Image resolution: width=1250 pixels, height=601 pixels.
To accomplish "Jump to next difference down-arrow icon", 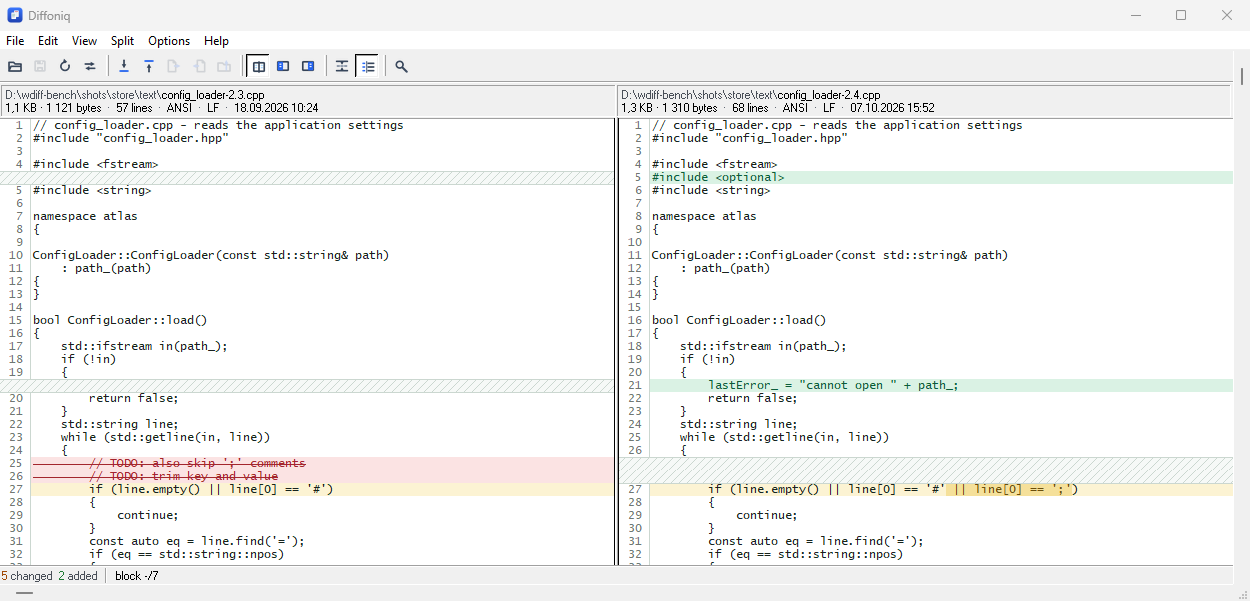I will coord(124,66).
